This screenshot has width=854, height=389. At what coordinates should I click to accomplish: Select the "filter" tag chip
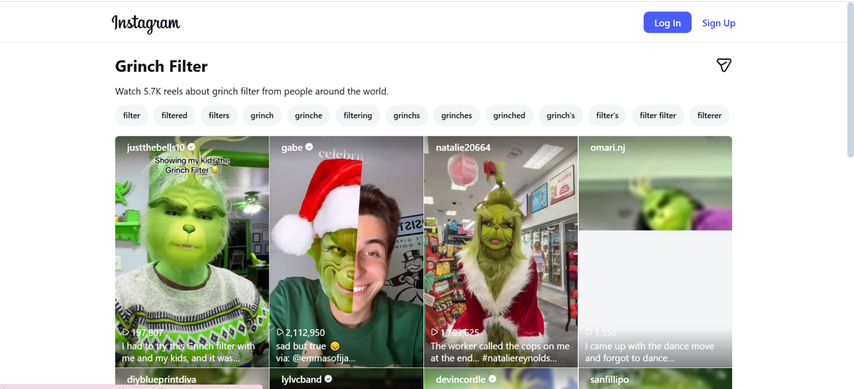pos(131,116)
